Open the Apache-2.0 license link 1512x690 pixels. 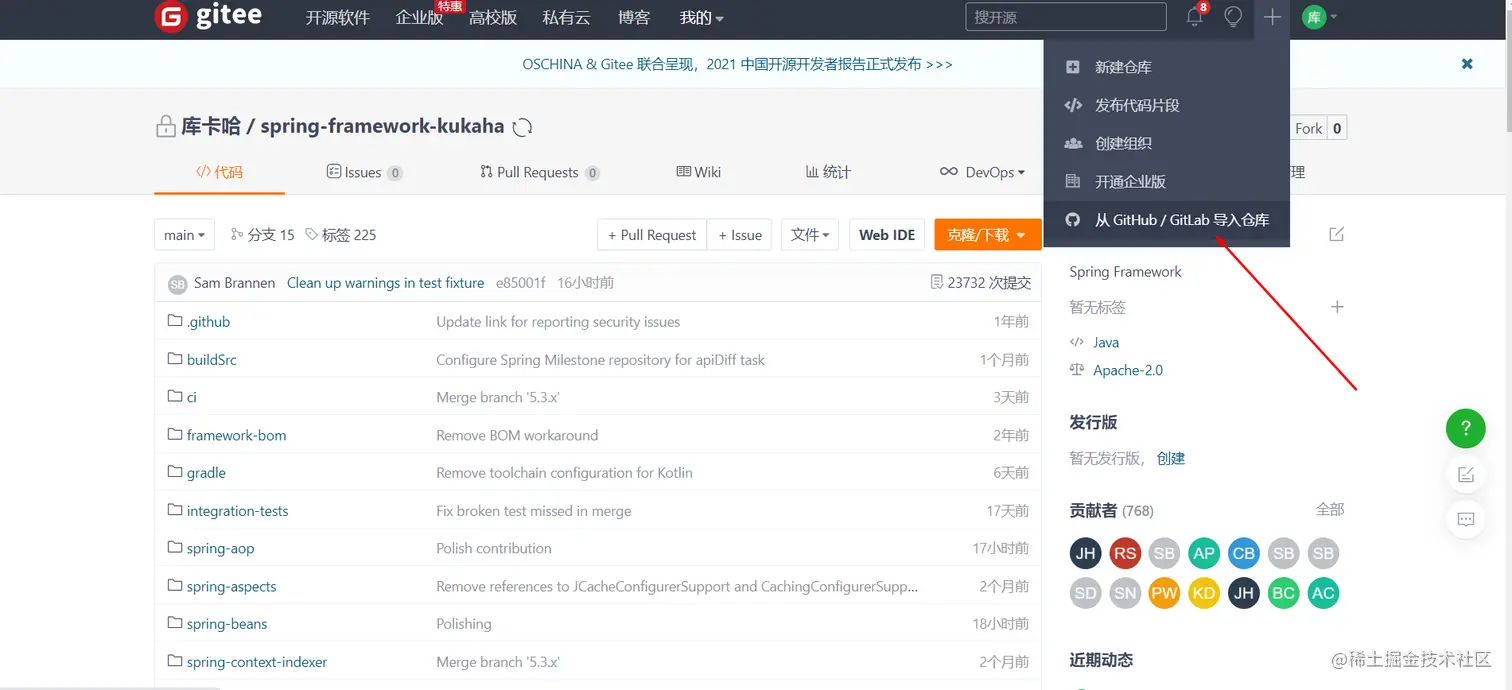click(x=1128, y=370)
